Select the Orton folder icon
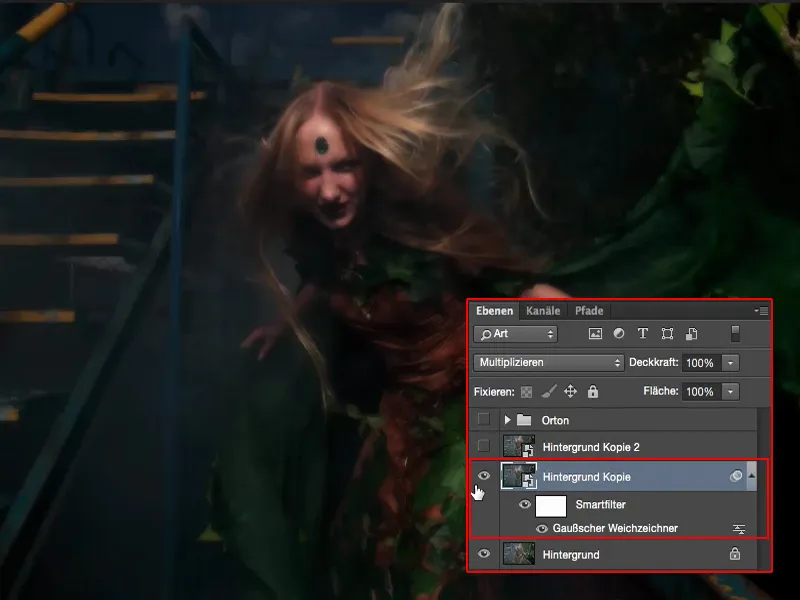This screenshot has width=800, height=600. pos(524,420)
